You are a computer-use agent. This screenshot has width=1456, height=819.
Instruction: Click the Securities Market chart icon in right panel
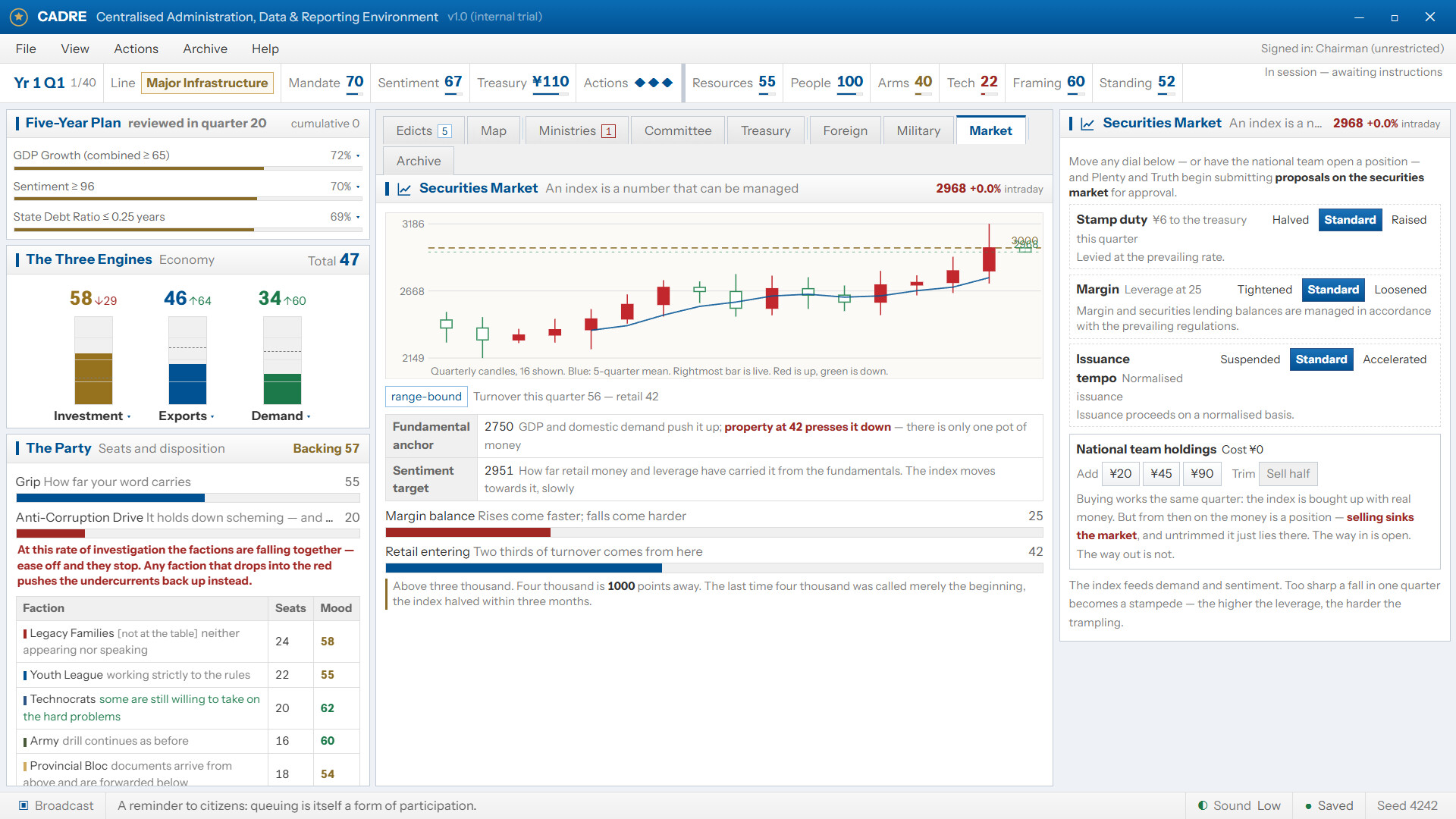click(1087, 124)
